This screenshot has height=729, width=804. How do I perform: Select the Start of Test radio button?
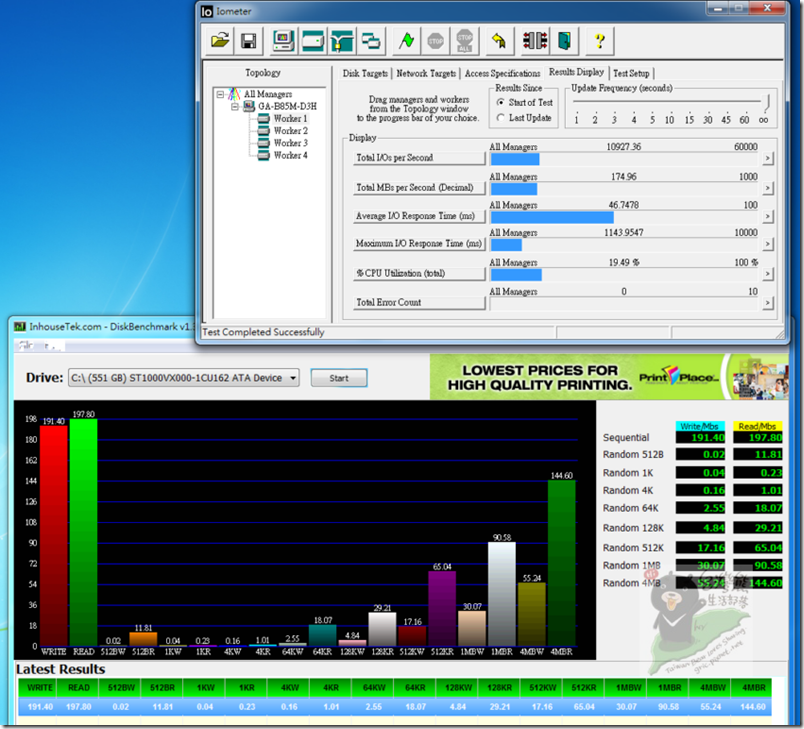[x=501, y=102]
